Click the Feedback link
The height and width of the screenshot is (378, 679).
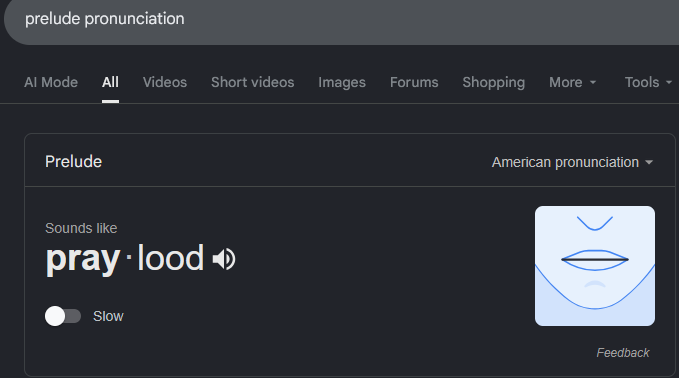623,353
